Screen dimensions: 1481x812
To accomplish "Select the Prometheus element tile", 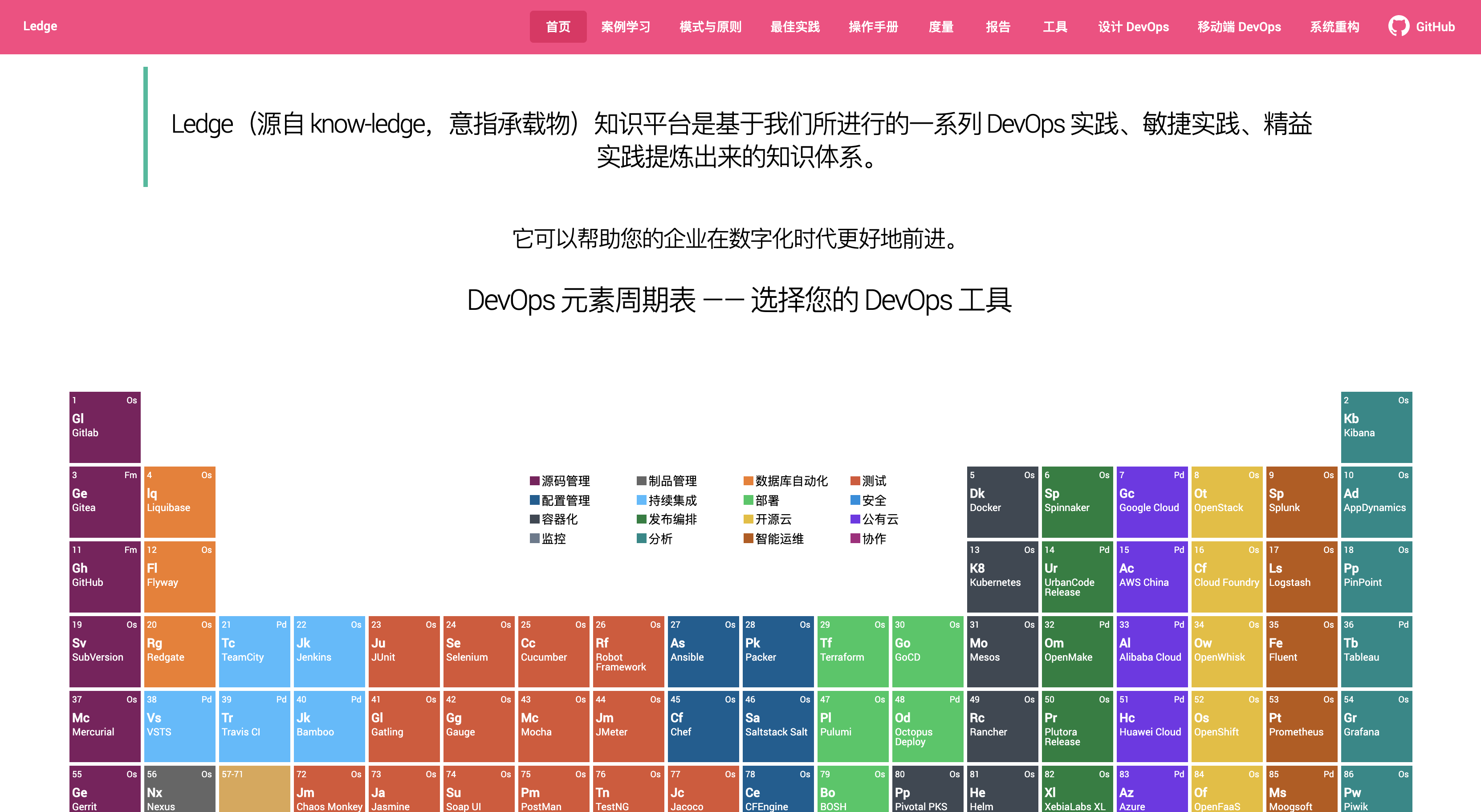I will click(1301, 725).
